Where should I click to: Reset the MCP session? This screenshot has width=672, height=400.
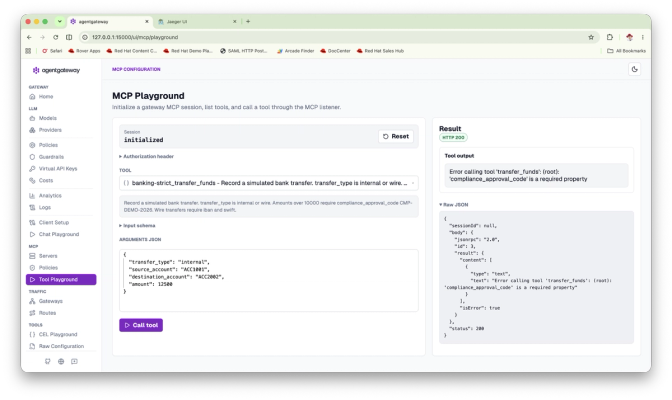click(x=396, y=136)
